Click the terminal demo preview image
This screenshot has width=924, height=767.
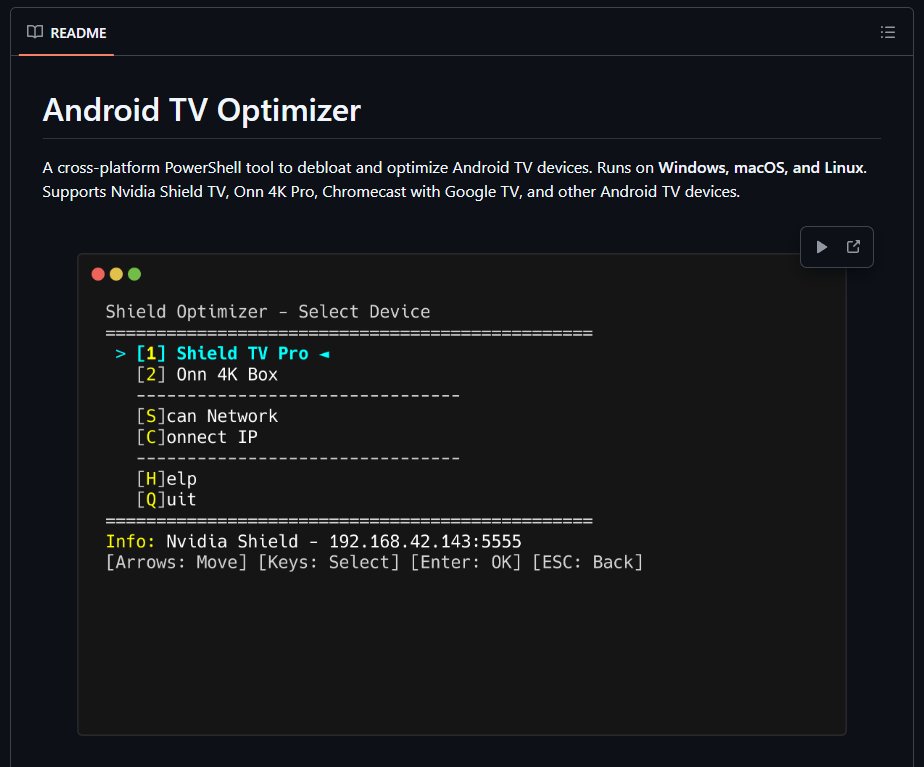[x=462, y=495]
